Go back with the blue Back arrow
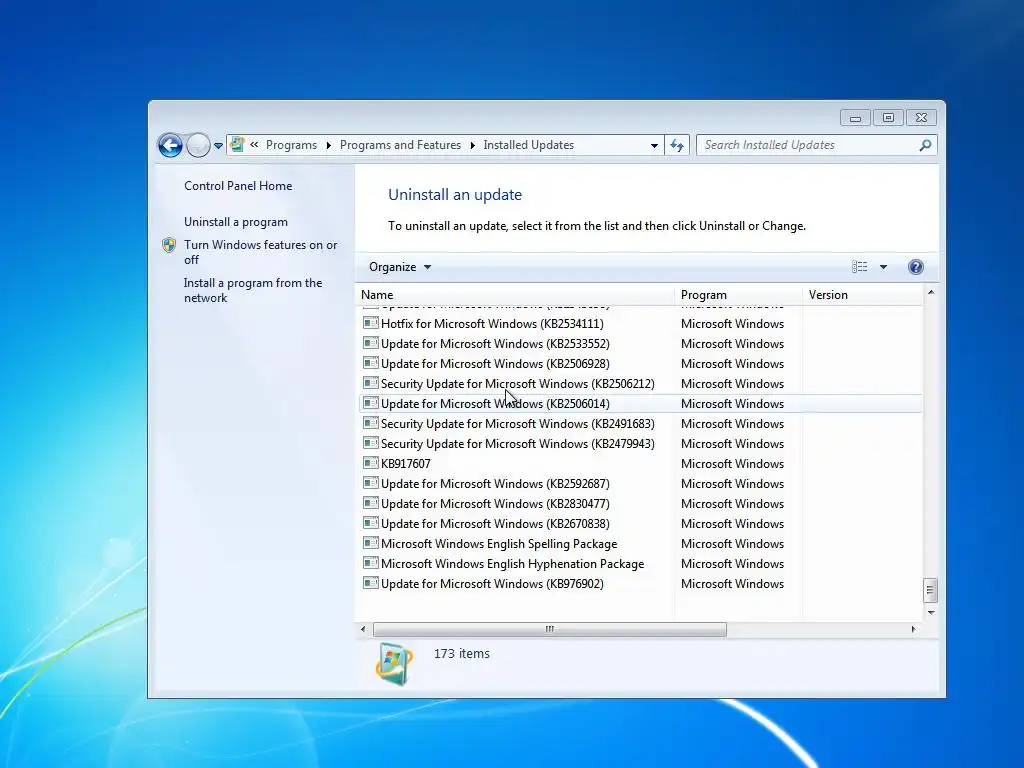Screen dimensions: 1024x768 (x=170, y=145)
